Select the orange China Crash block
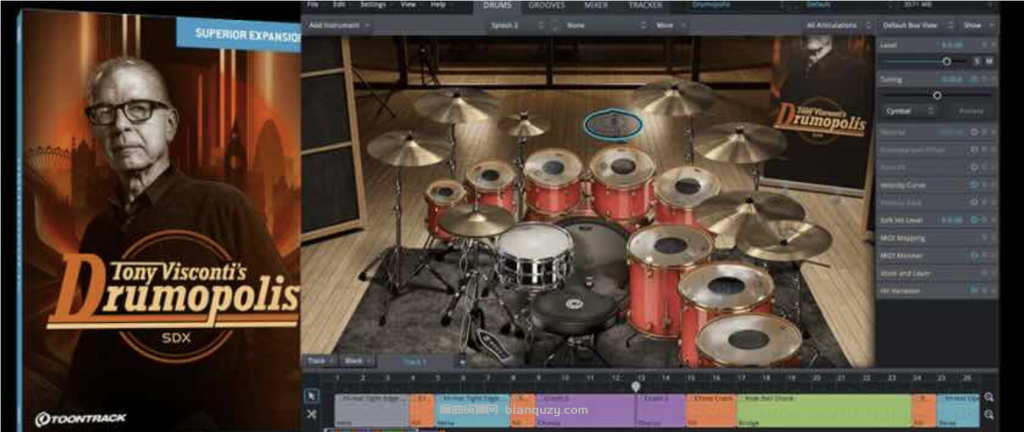The image size is (1024, 432). pos(711,410)
